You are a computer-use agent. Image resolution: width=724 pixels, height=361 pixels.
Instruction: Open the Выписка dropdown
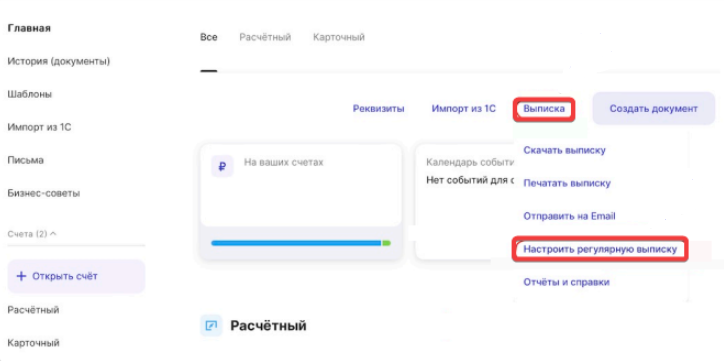pos(544,109)
